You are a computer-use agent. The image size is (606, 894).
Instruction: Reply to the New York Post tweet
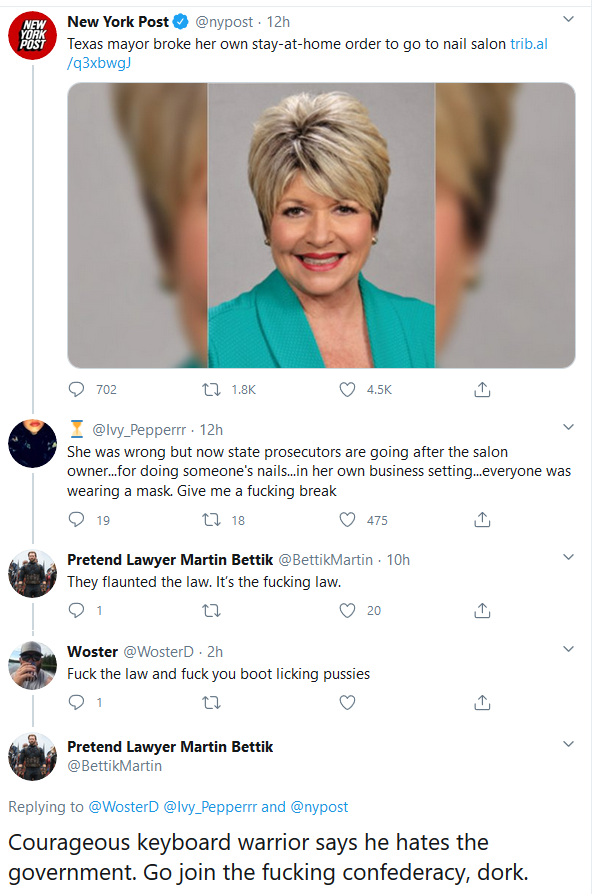pos(76,389)
